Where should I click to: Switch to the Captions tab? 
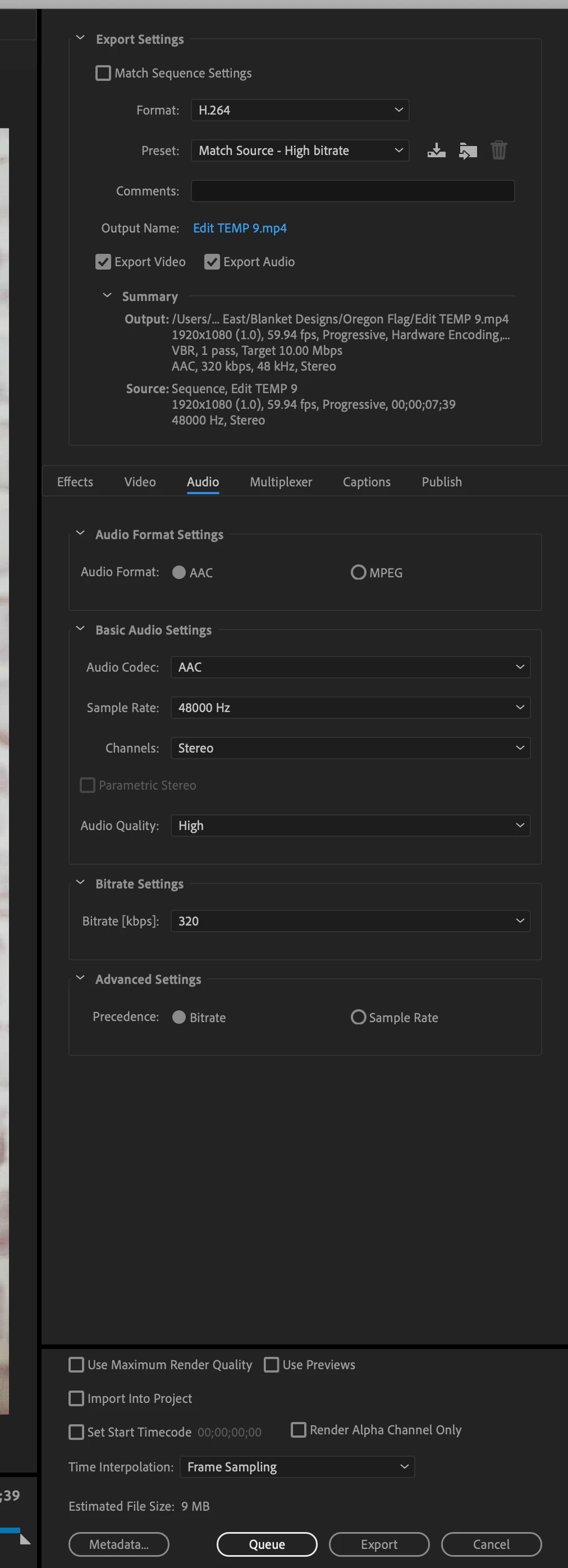[367, 481]
